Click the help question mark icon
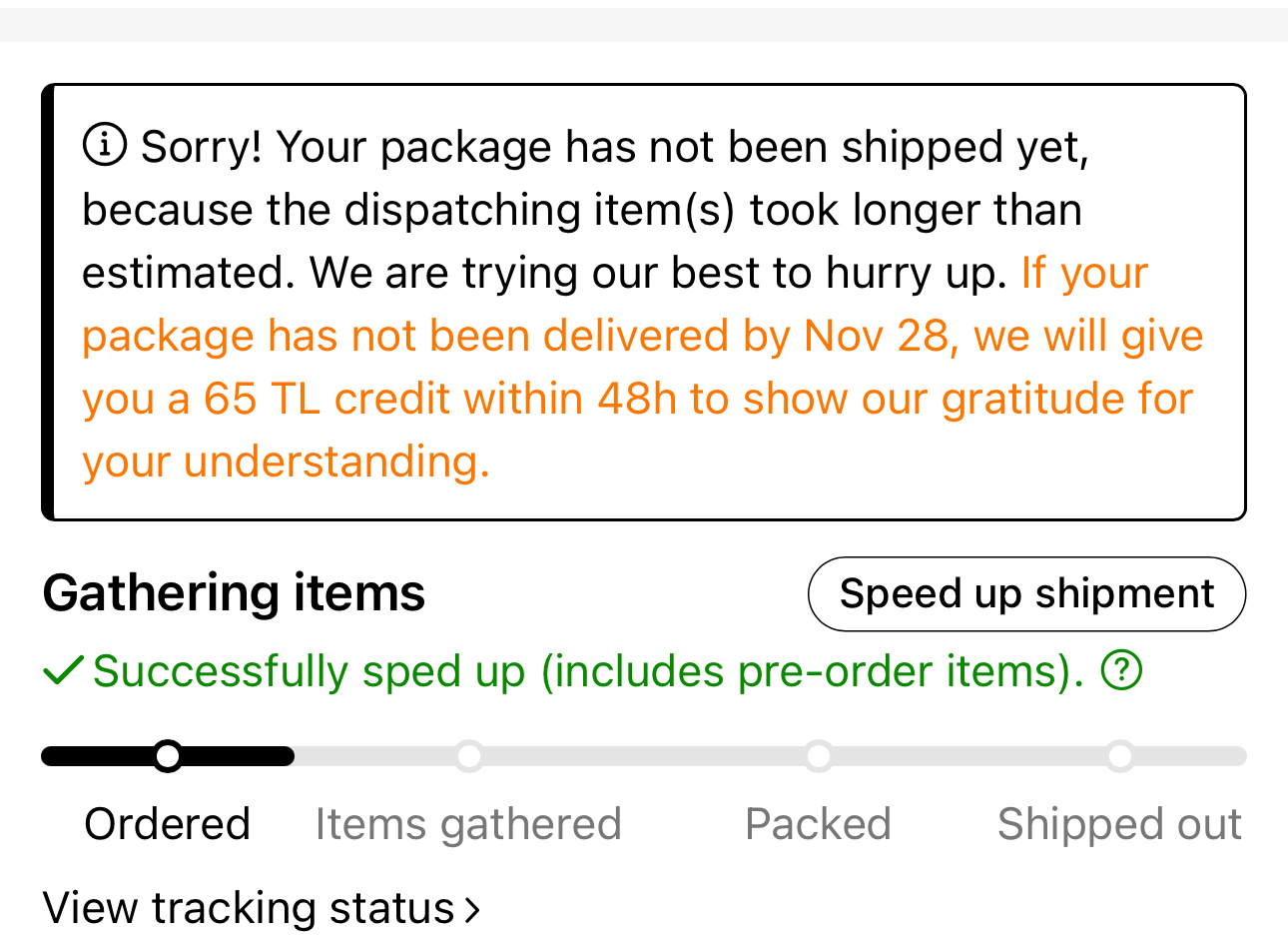Image resolution: width=1288 pixels, height=942 pixels. tap(1121, 670)
